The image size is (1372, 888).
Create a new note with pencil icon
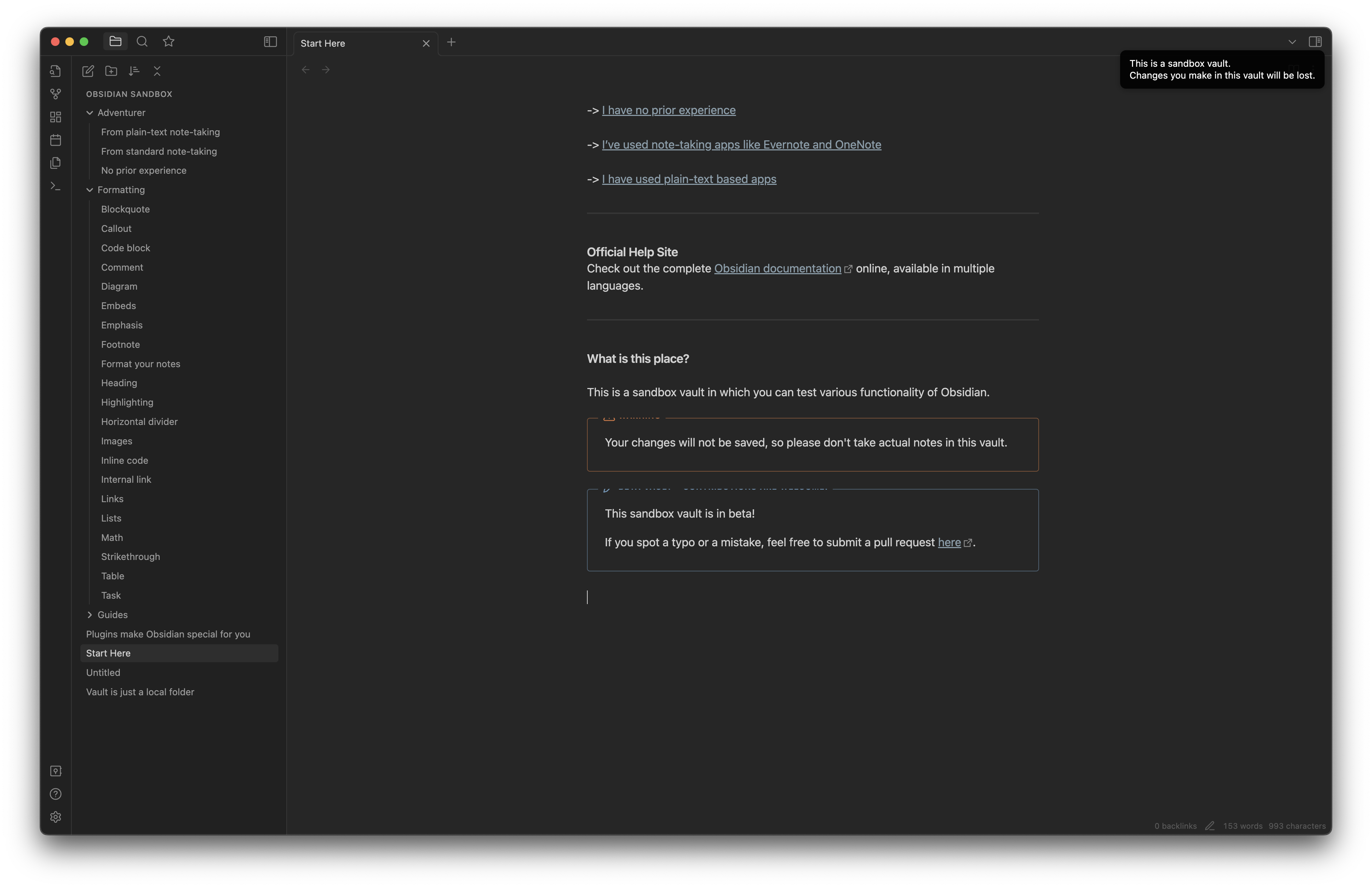click(88, 71)
